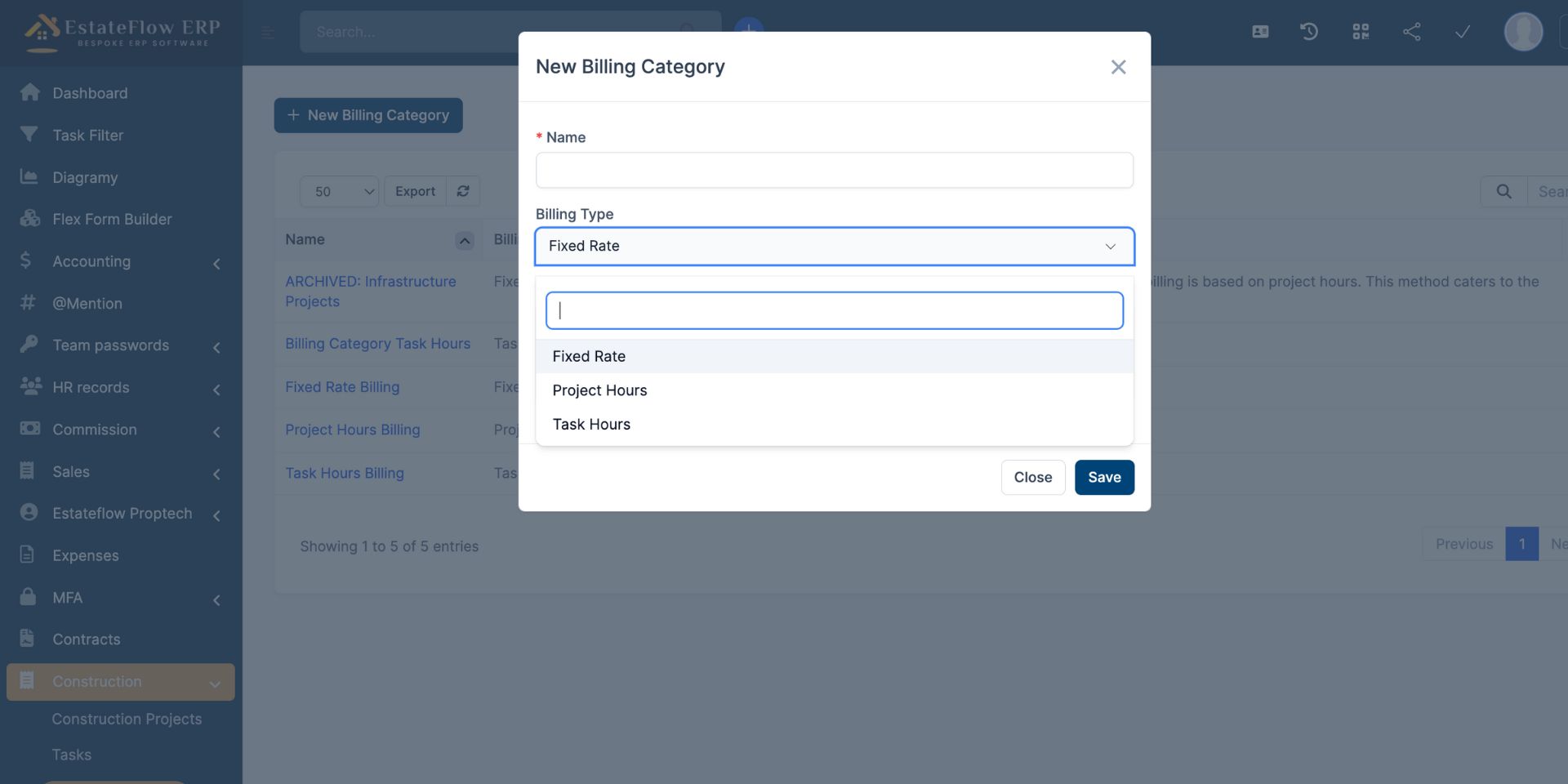Expand the Accounting sidebar menu

tap(120, 261)
